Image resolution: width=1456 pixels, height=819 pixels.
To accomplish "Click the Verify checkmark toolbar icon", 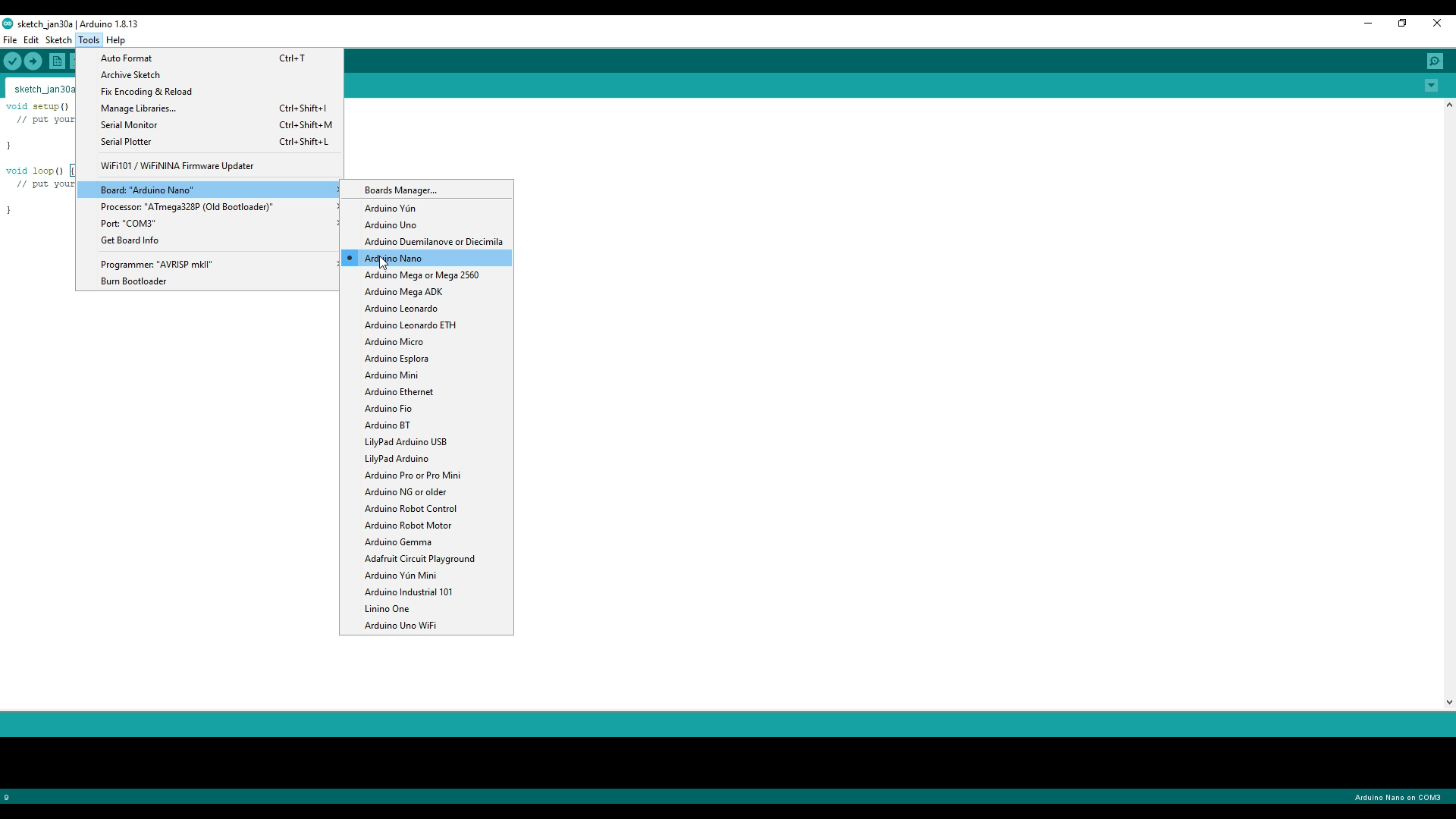I will point(13,61).
